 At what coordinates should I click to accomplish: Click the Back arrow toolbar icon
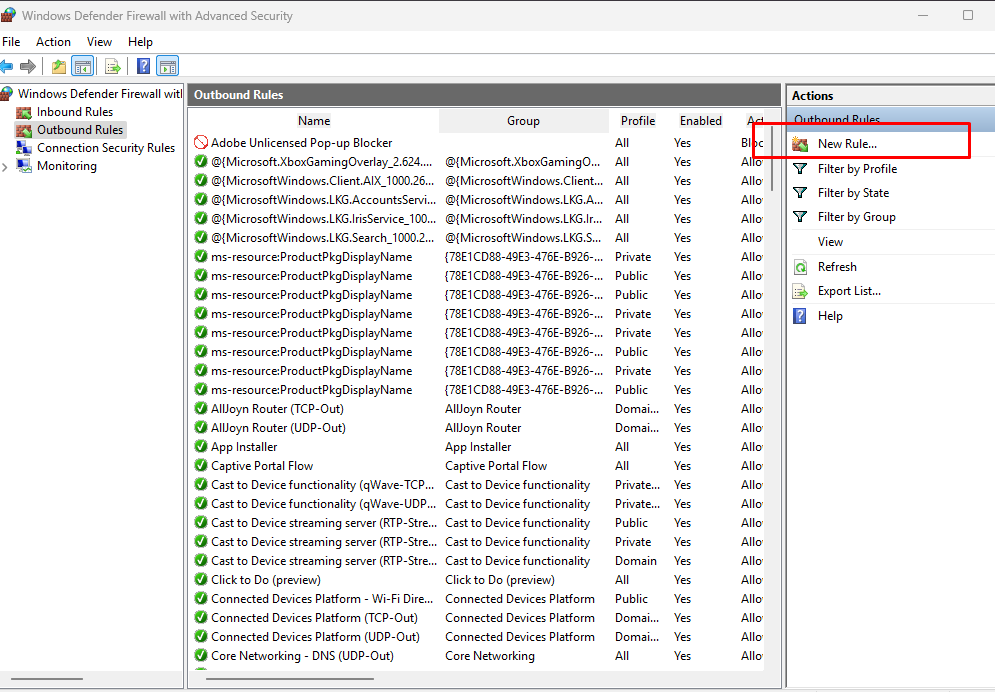click(7, 67)
